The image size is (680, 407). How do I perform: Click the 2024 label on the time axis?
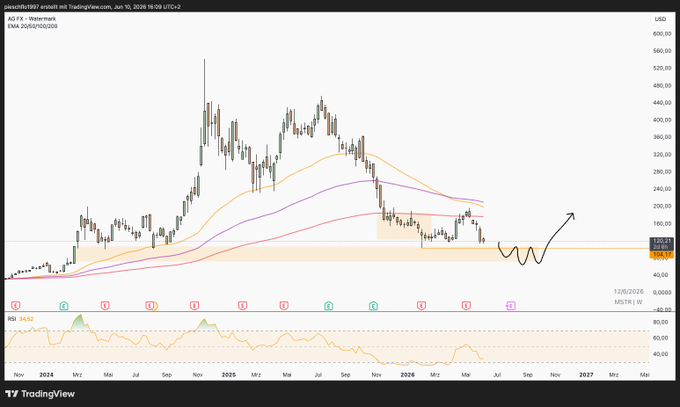click(x=46, y=375)
